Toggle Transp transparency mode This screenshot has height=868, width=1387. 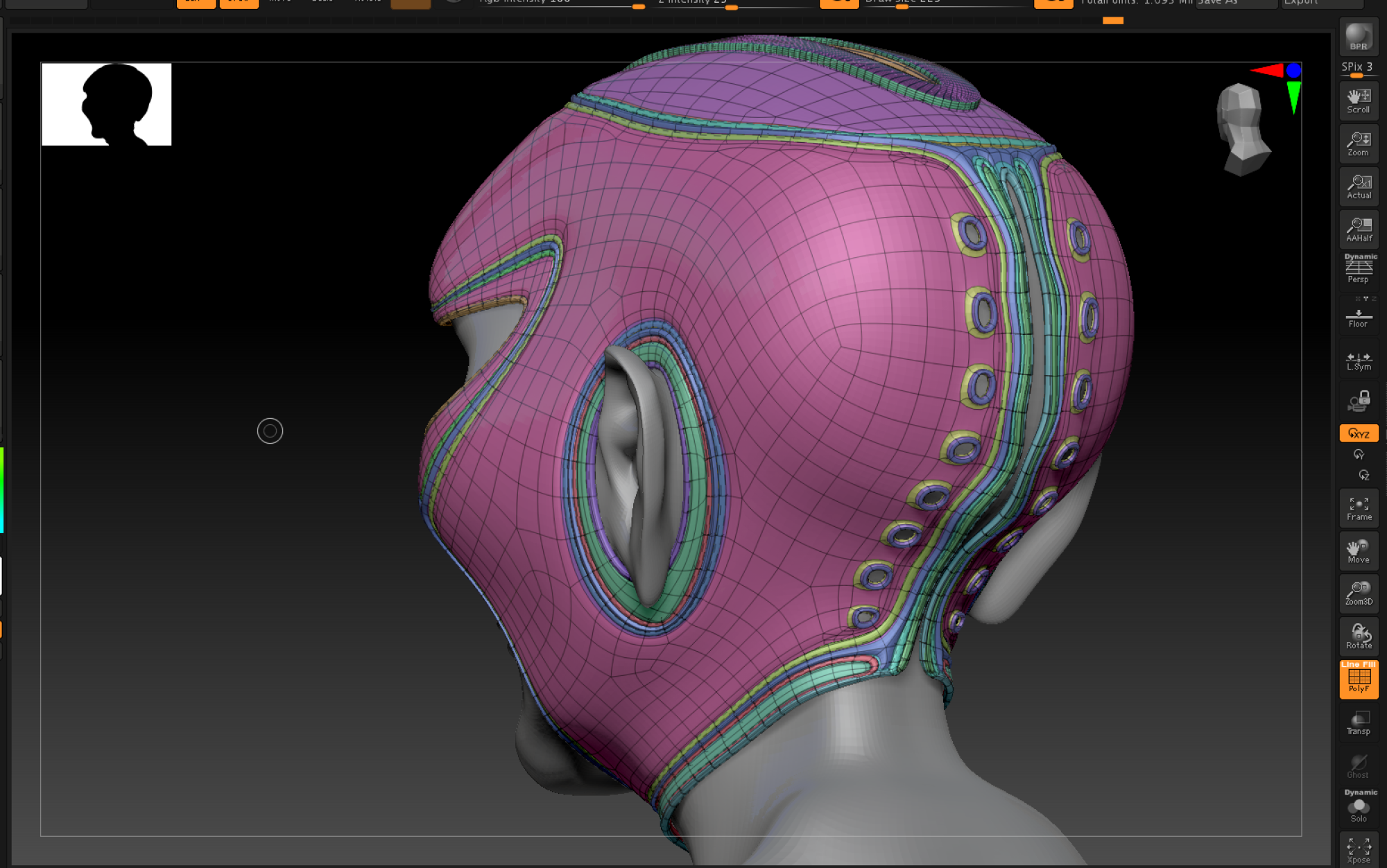(1359, 723)
